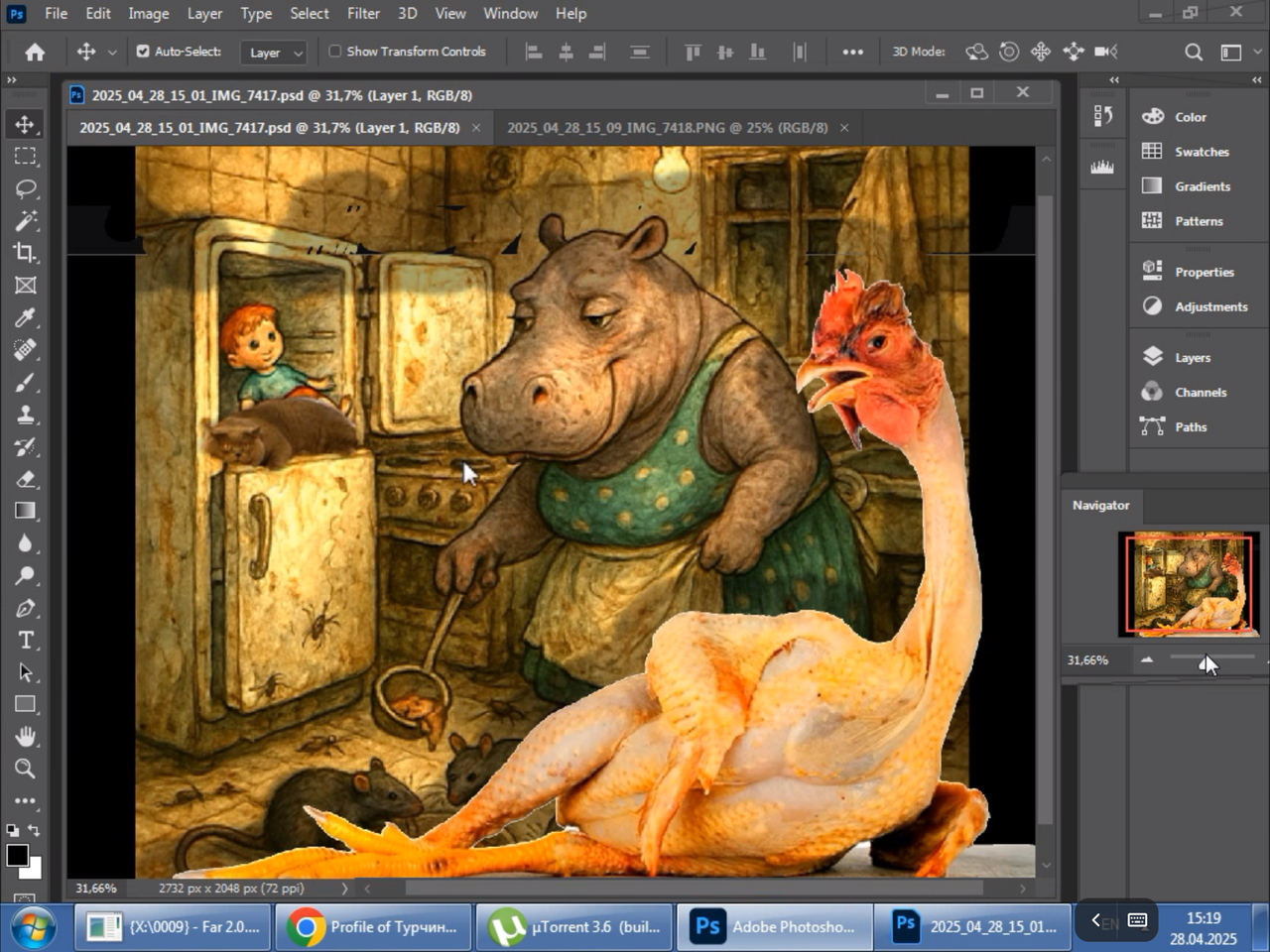Viewport: 1270px width, 952px height.
Task: Expand collapsed panel dock double arrows
Action: (x=1114, y=80)
